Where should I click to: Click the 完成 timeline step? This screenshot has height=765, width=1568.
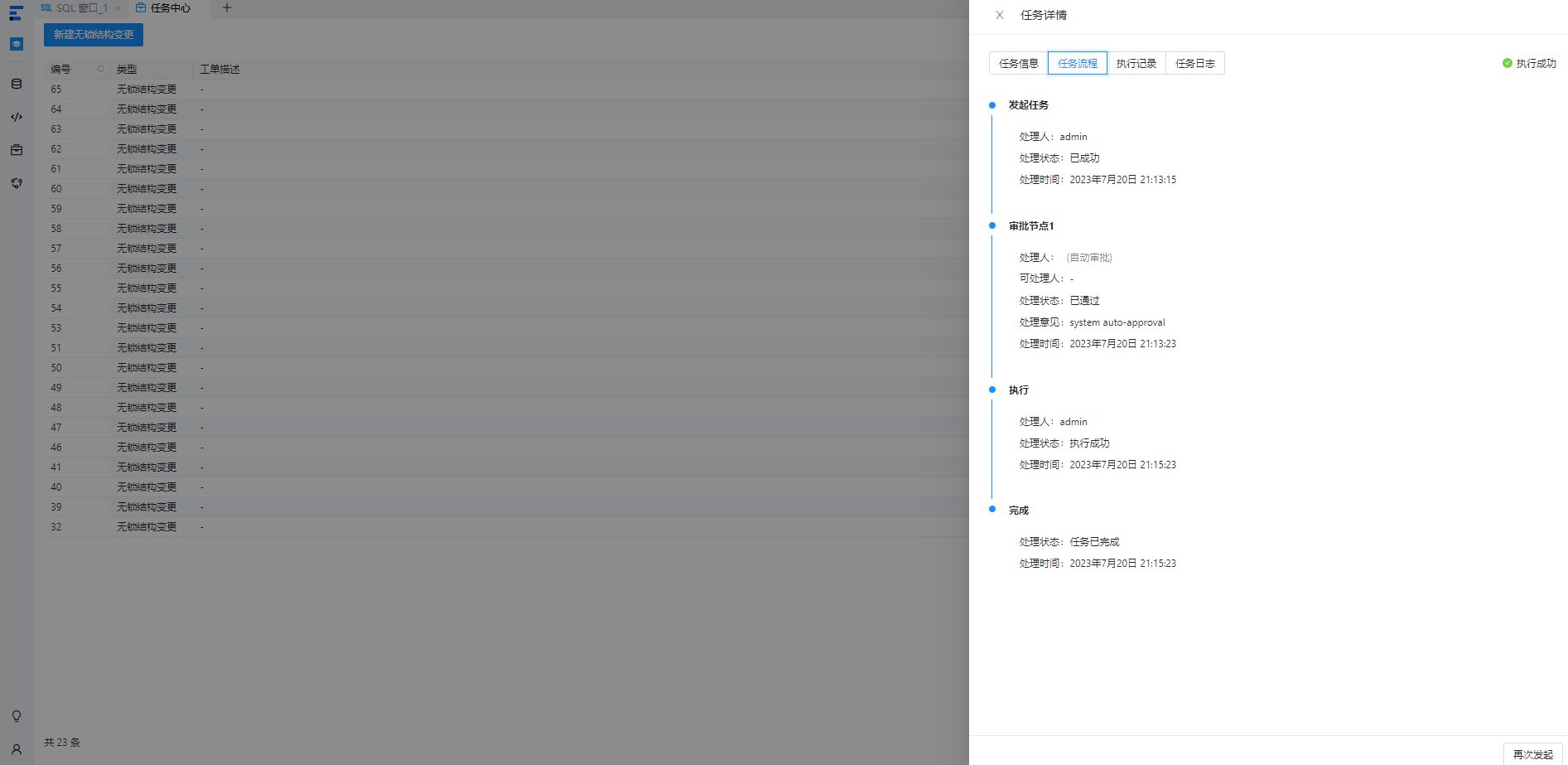click(x=1018, y=511)
